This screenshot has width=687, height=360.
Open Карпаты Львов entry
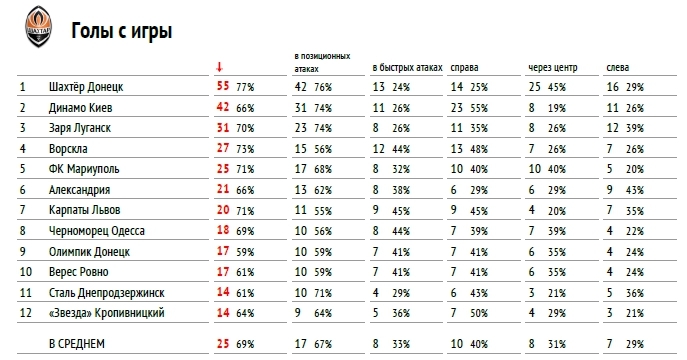tap(84, 210)
